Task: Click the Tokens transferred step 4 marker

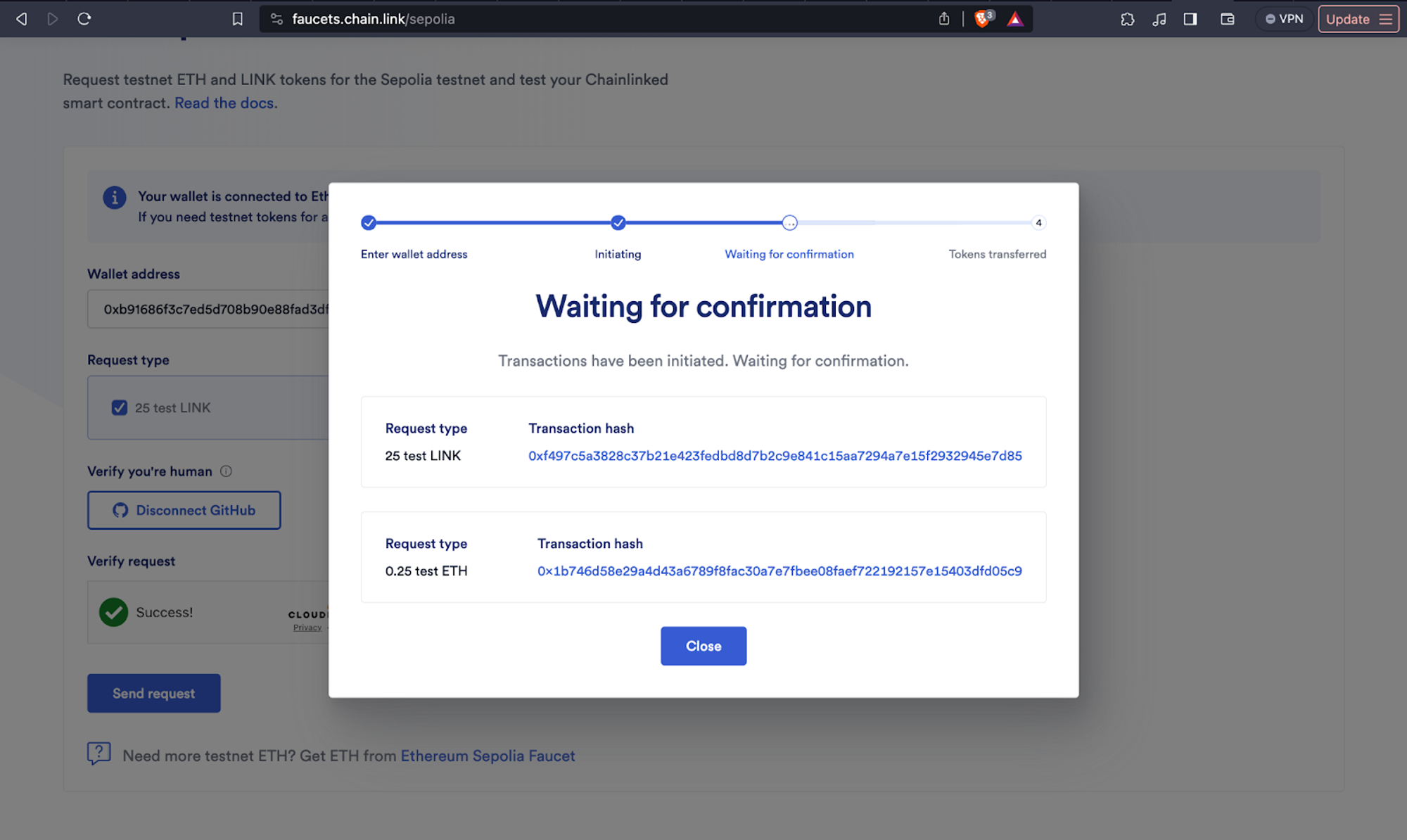Action: point(1038,223)
